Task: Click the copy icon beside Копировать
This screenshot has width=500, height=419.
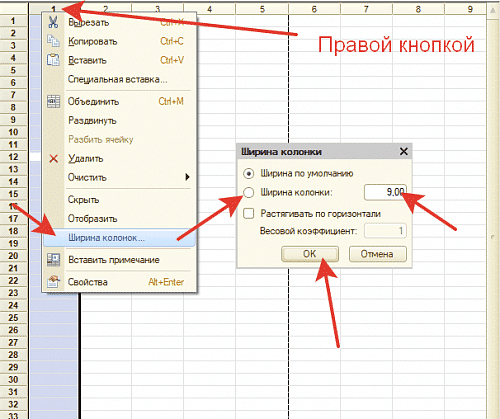Action: click(53, 41)
